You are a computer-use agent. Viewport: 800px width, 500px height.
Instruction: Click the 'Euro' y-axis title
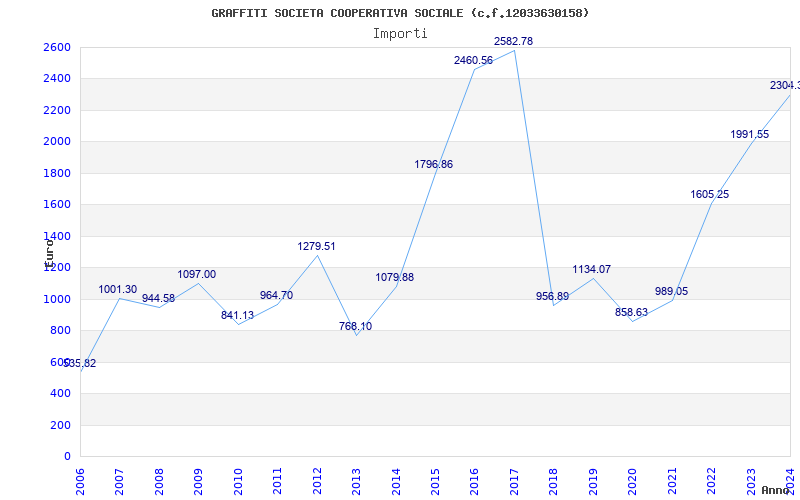coord(49,254)
